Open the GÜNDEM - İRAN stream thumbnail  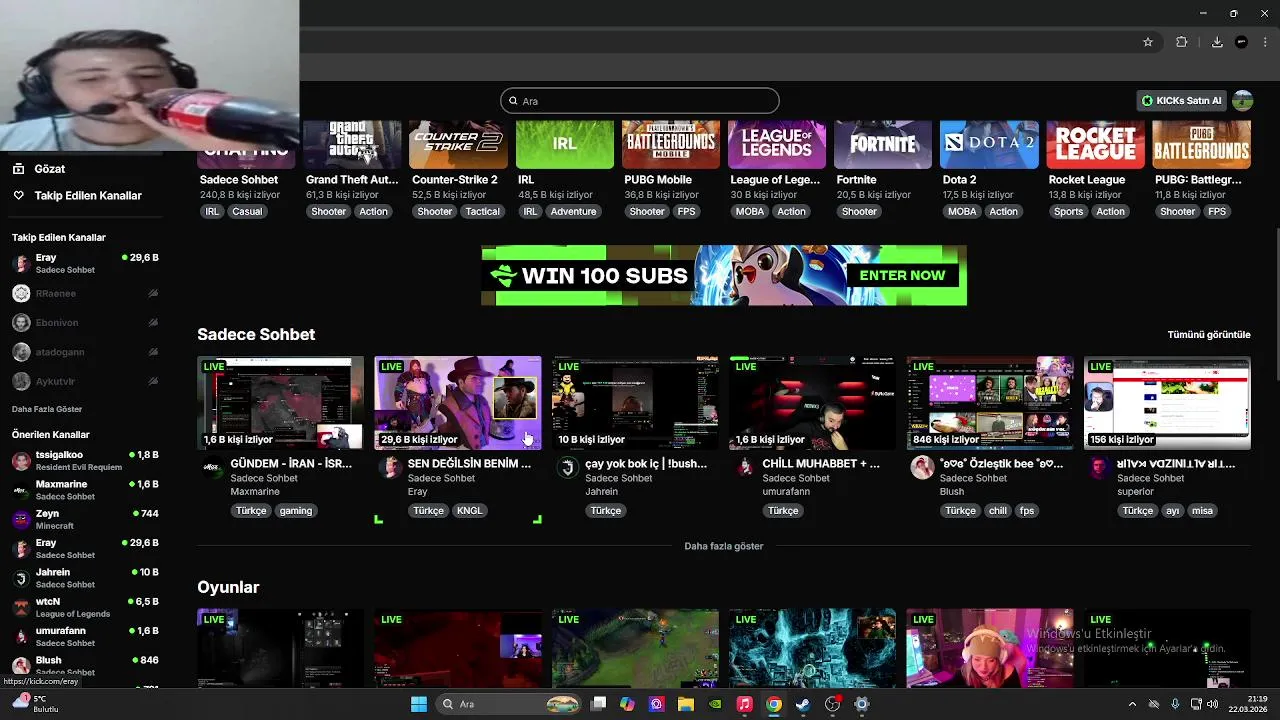(280, 403)
